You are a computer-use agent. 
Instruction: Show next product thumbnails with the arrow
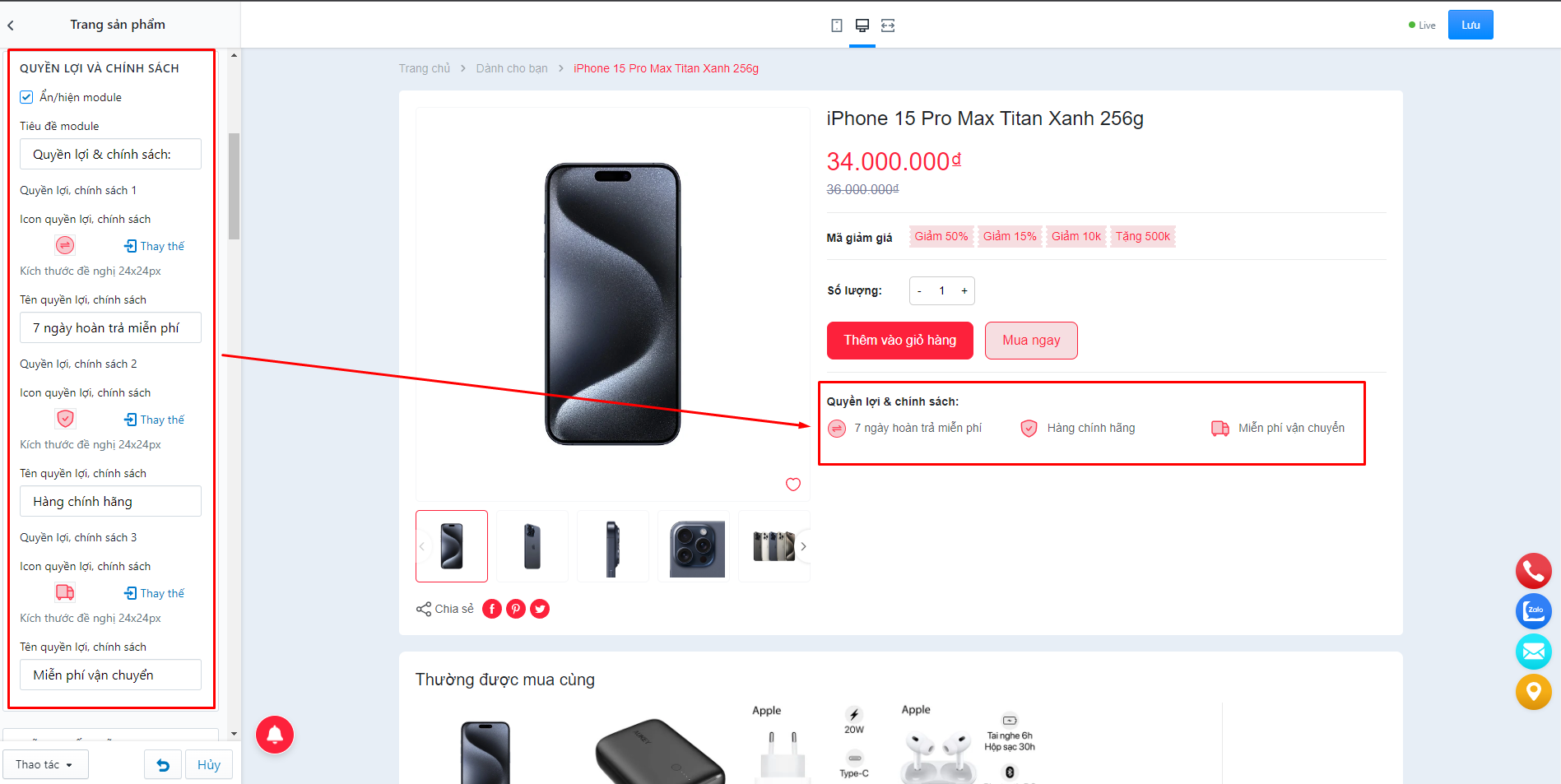click(x=803, y=546)
